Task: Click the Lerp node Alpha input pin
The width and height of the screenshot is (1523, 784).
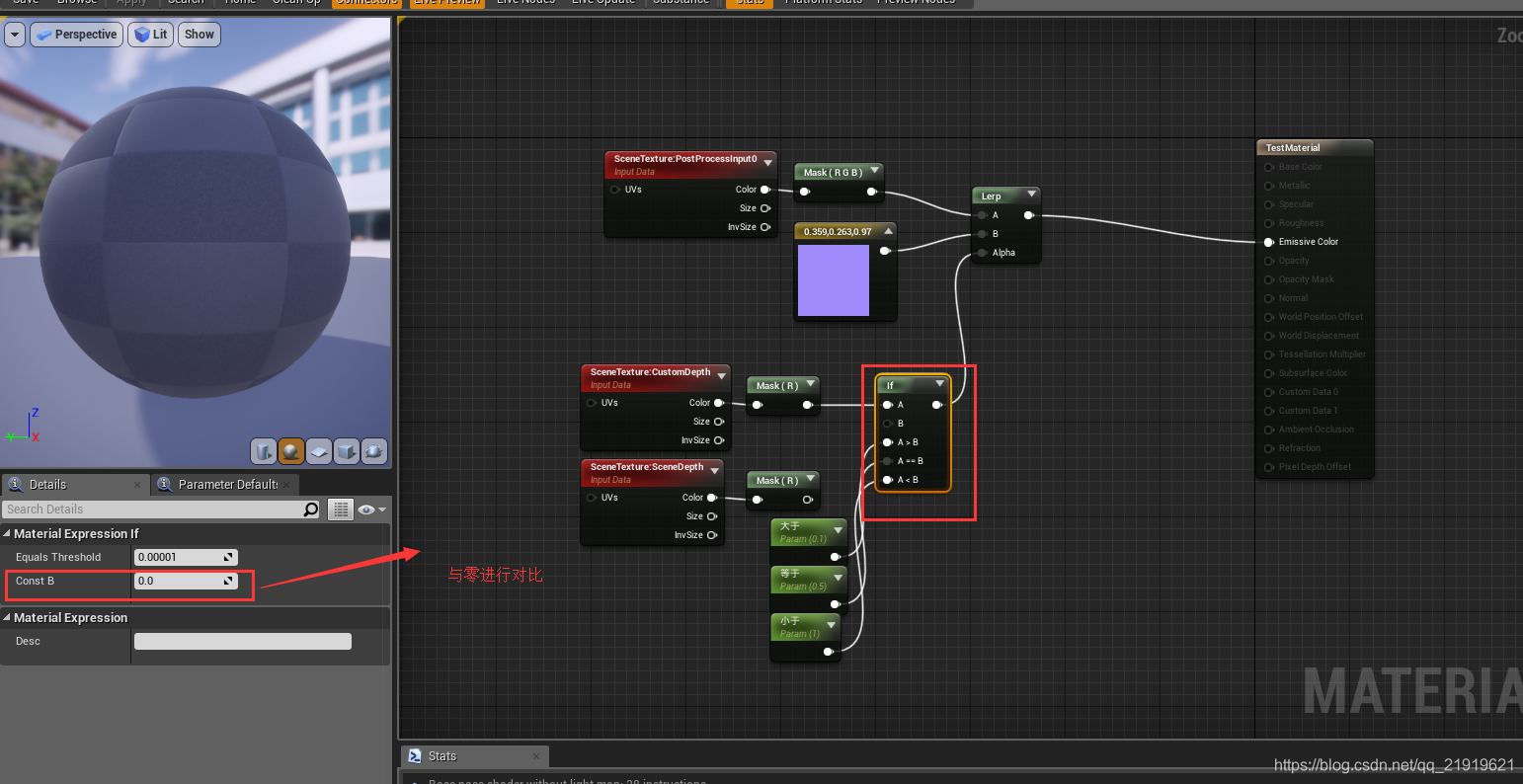Action: 982,253
